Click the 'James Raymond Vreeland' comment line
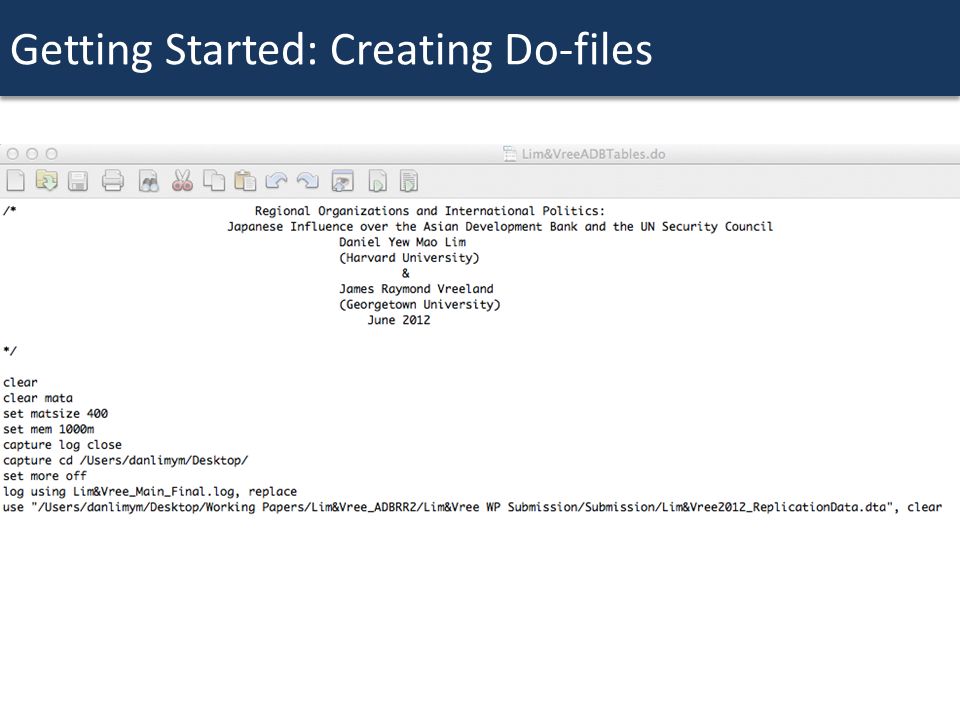 pyautogui.click(x=416, y=289)
